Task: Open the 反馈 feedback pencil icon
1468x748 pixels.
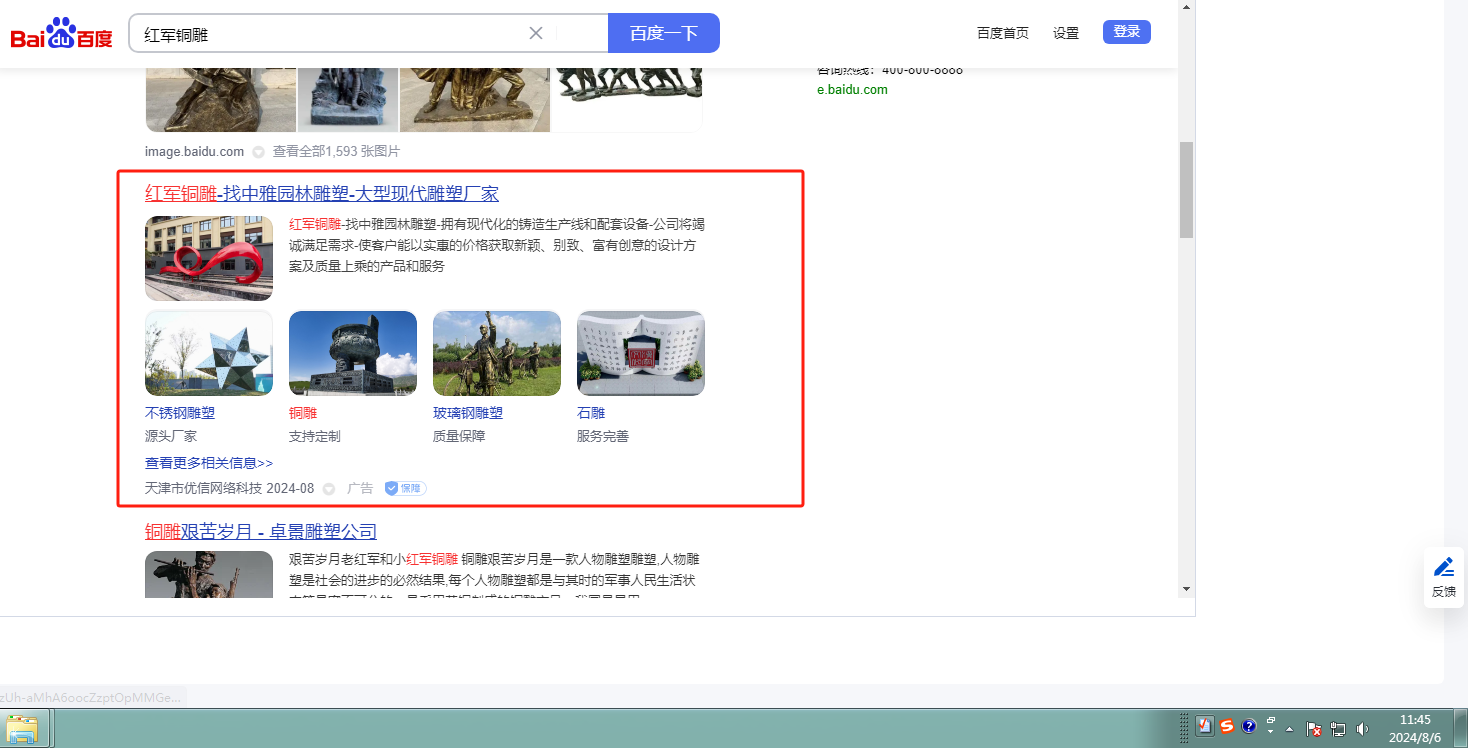Action: pos(1443,568)
